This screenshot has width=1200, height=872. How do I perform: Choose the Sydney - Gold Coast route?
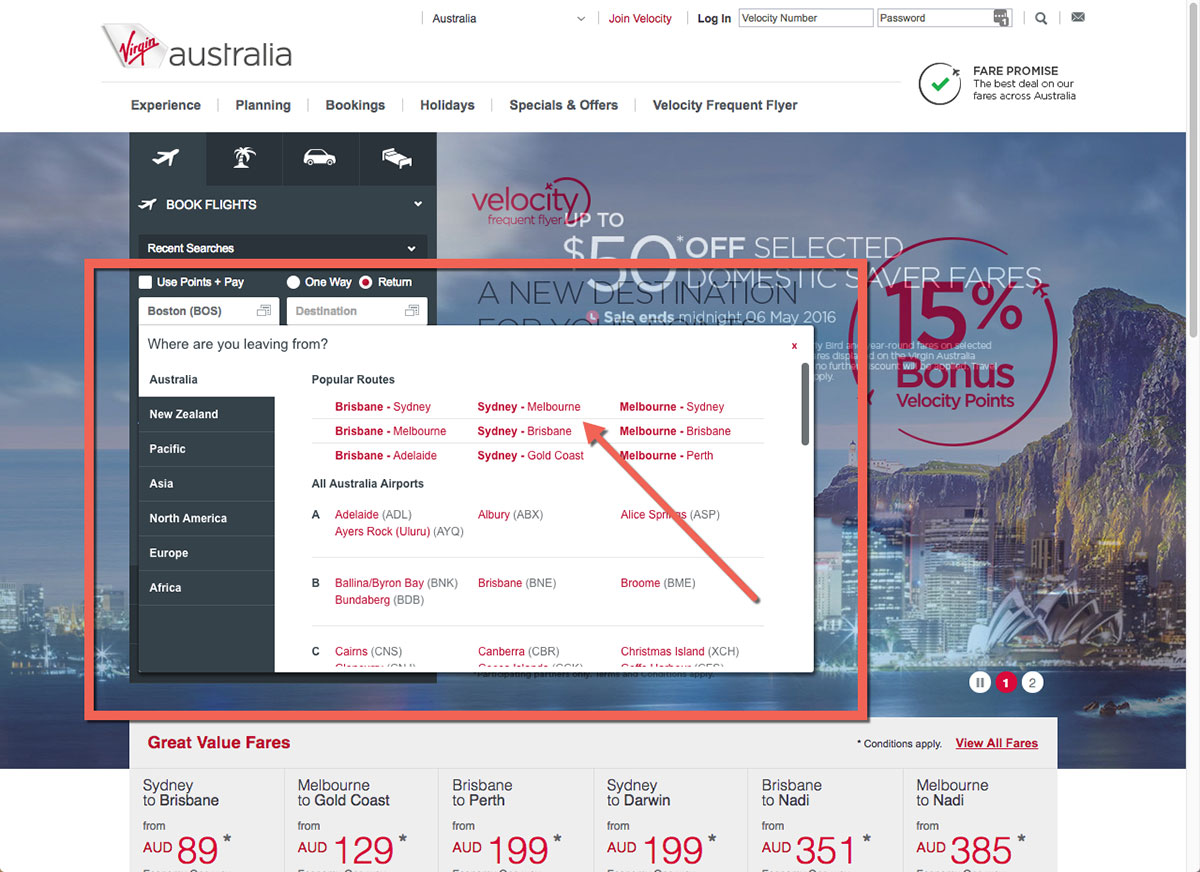[x=530, y=455]
